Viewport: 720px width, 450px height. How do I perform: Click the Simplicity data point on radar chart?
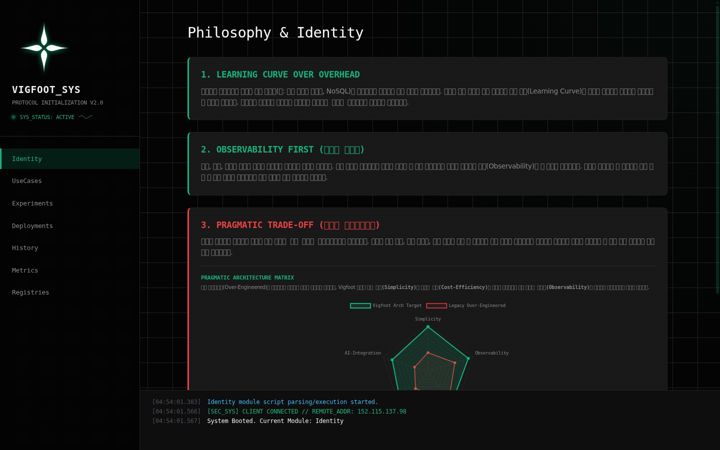(428, 327)
